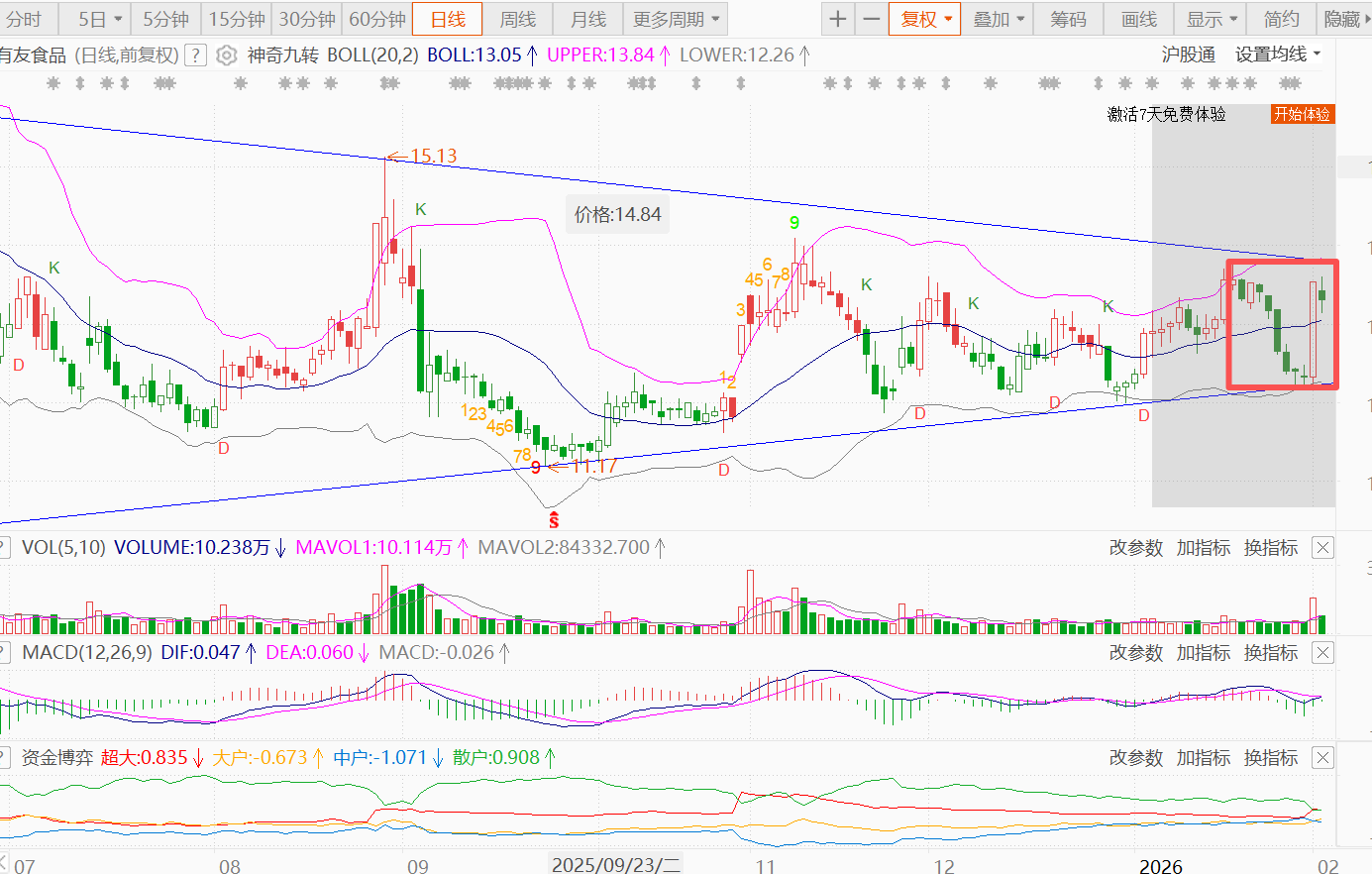
Task: Open help icon of VOL panel
Action: coord(4,547)
